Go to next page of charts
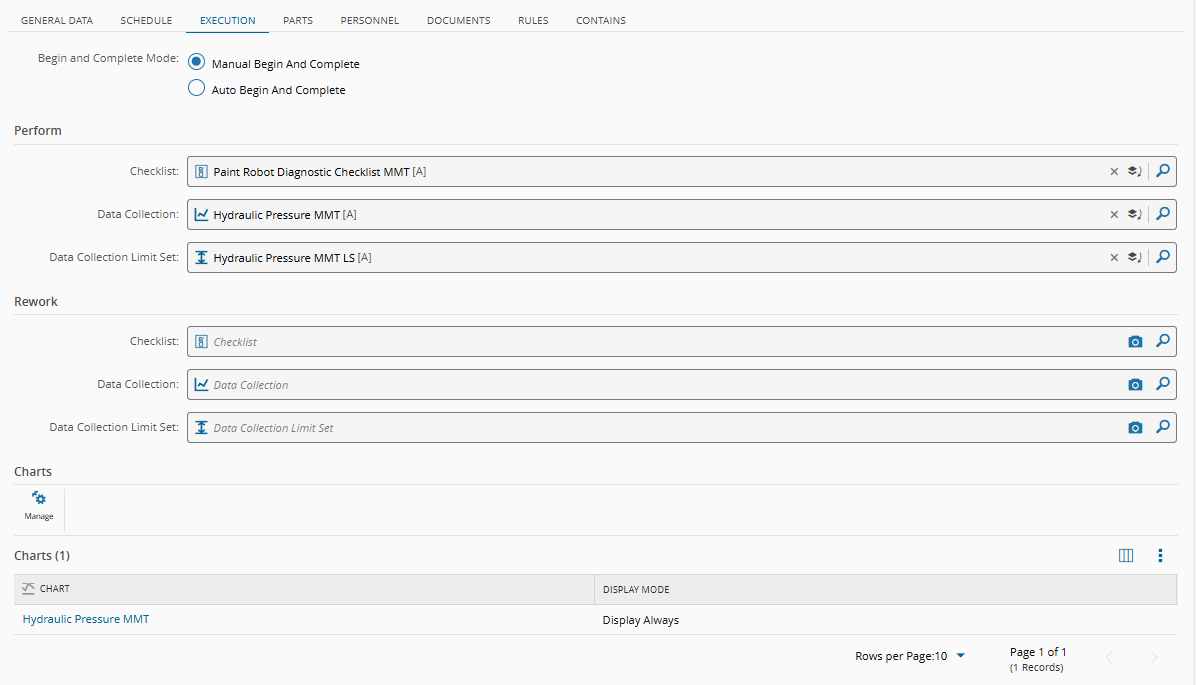 [1153, 658]
